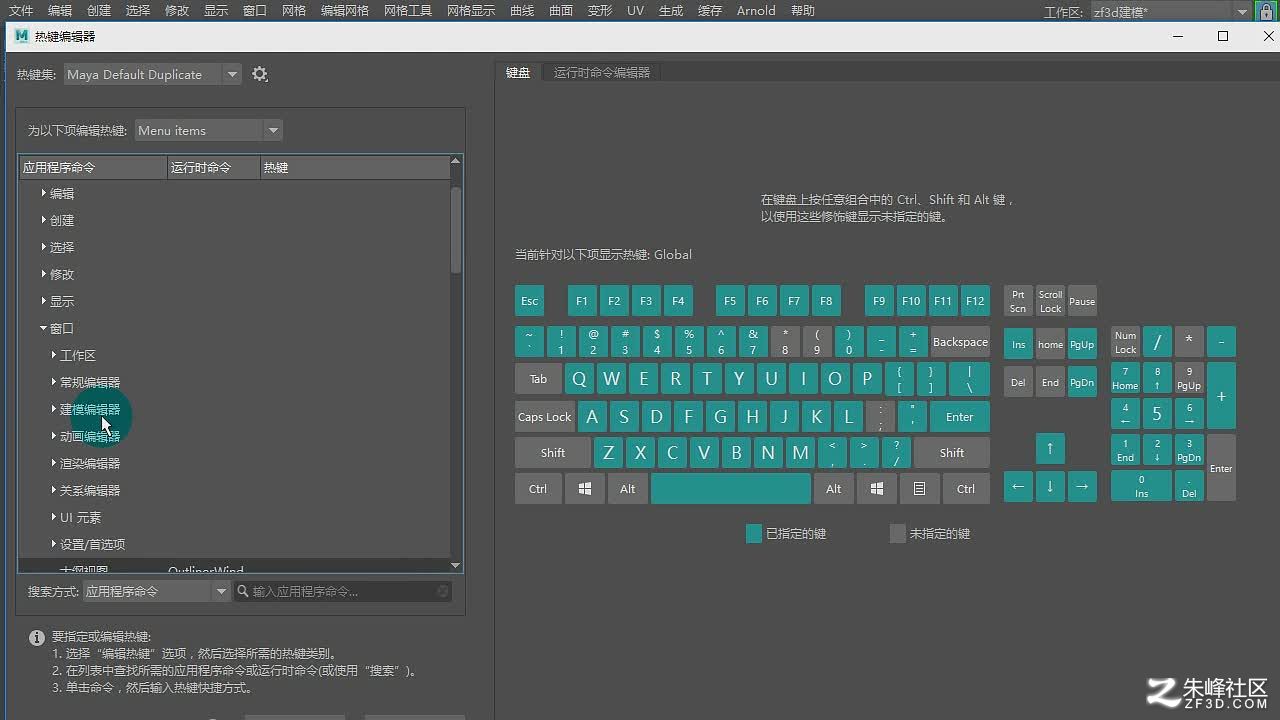Open hotkey set gear settings icon

[260, 74]
